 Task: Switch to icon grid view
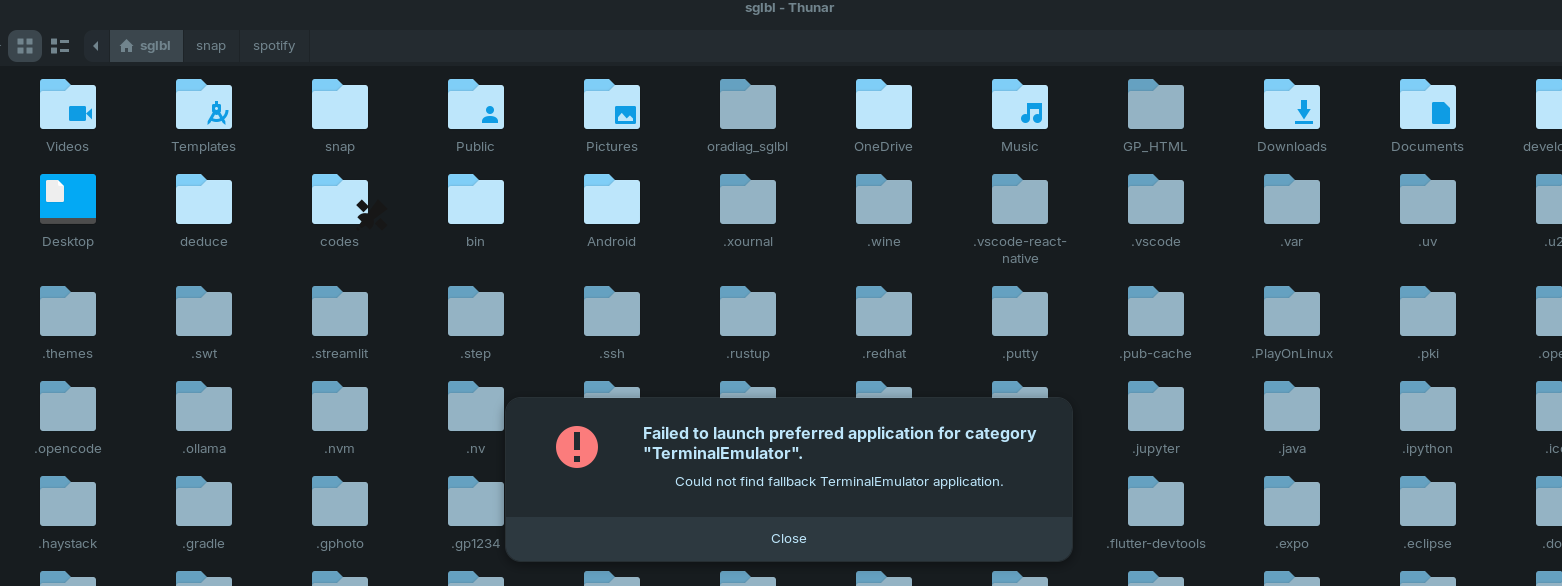tap(25, 46)
